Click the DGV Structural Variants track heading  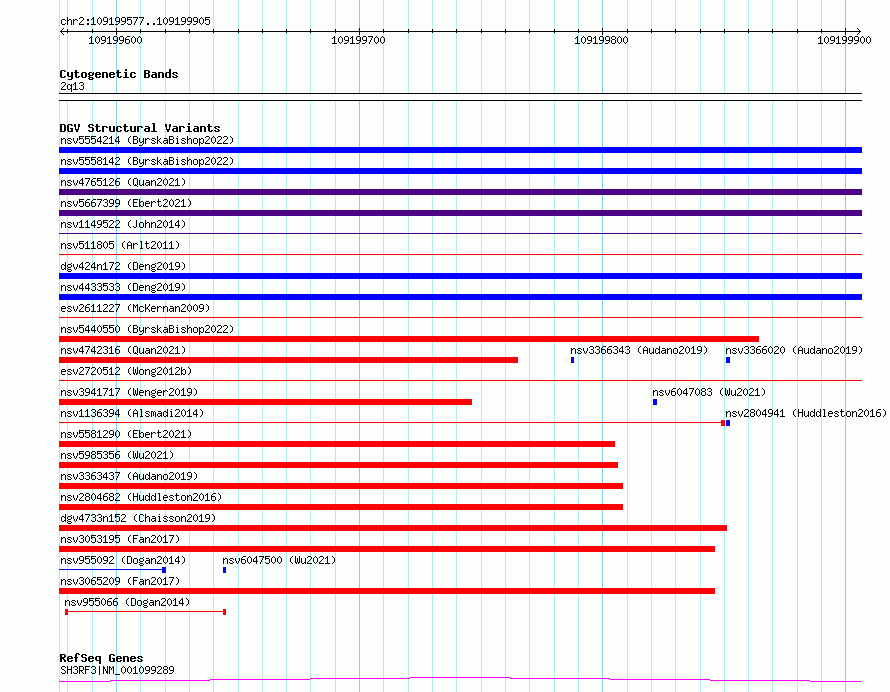click(x=140, y=128)
